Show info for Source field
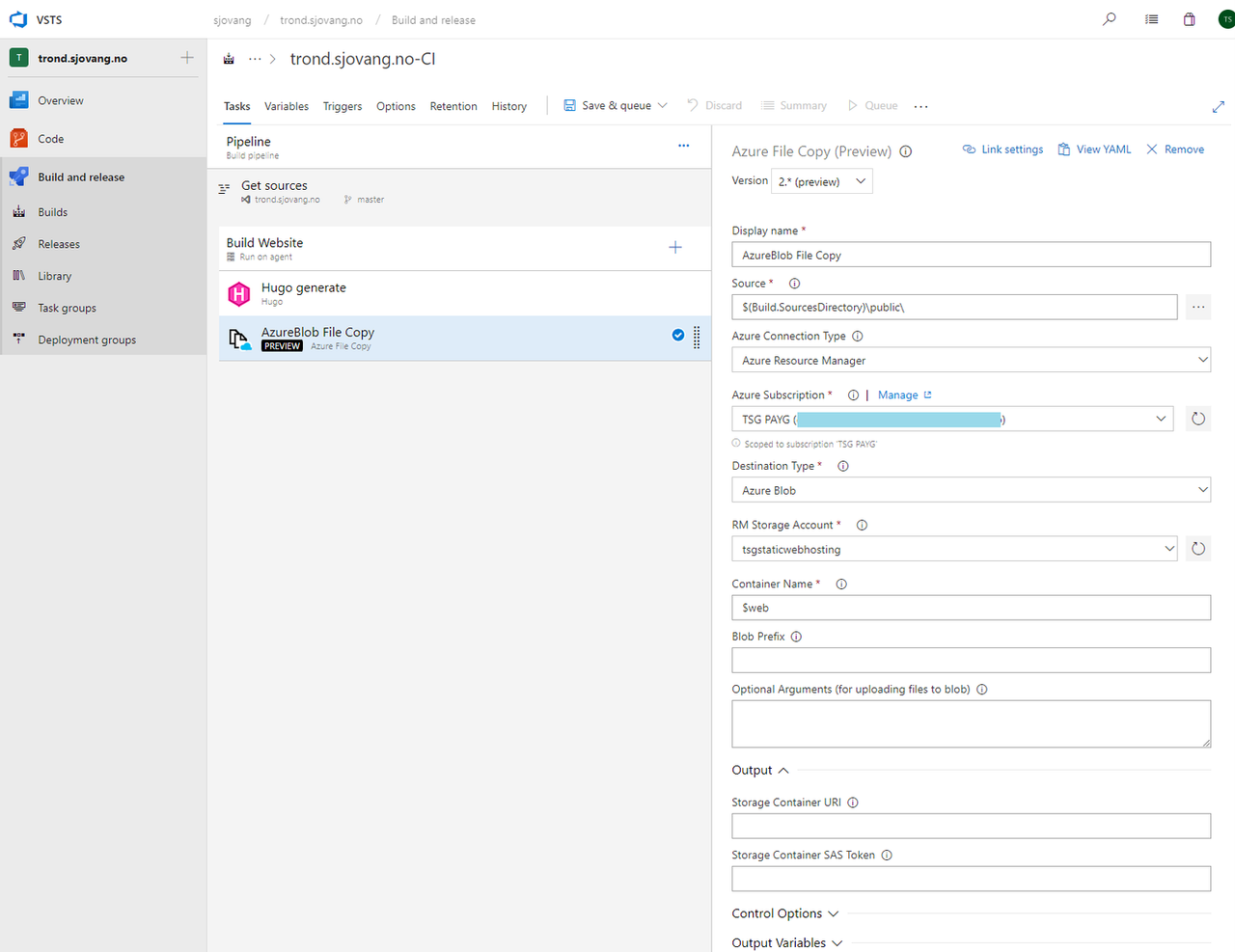This screenshot has height=952, width=1235. (795, 284)
